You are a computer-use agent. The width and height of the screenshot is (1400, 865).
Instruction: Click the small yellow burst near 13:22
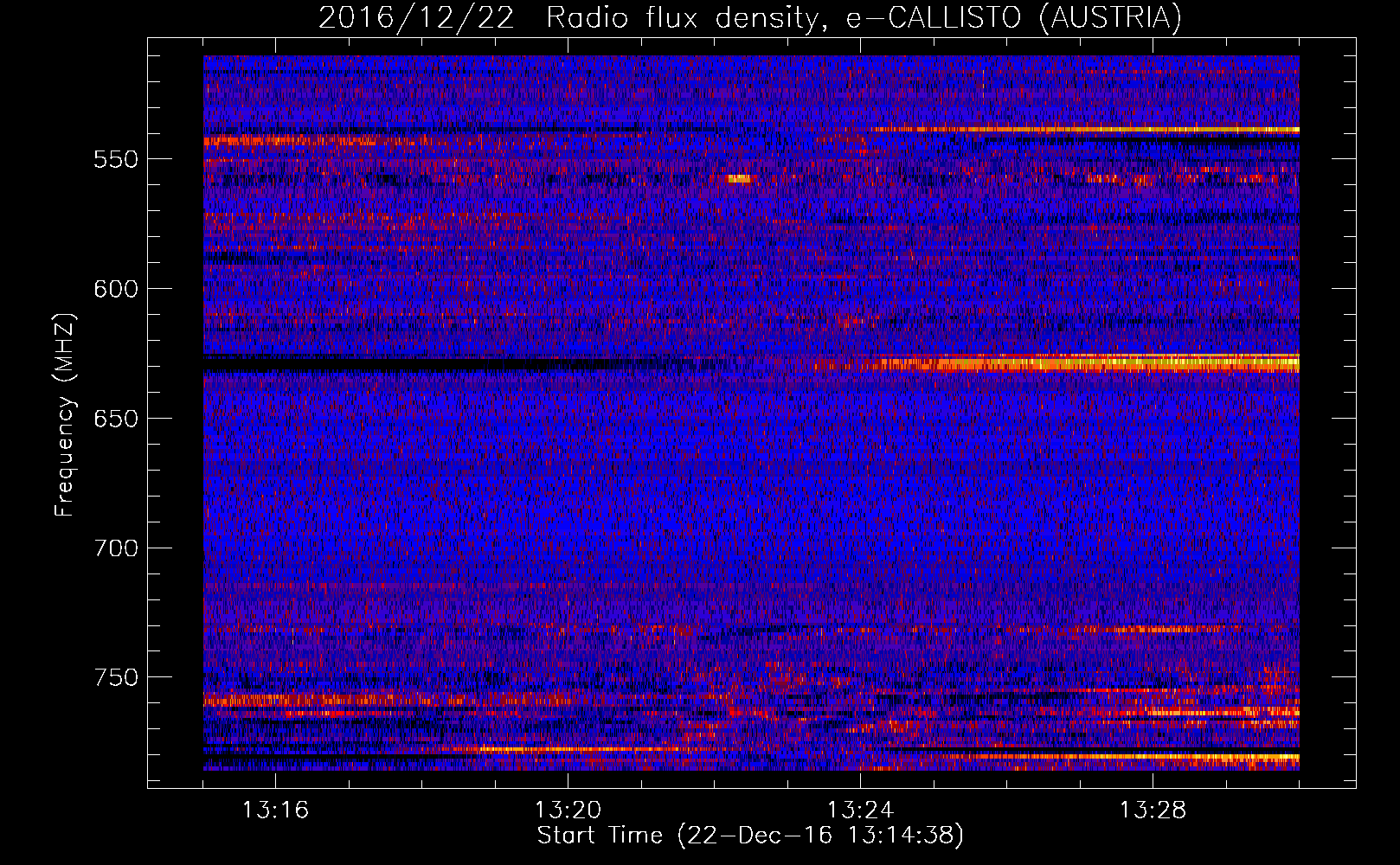tap(739, 179)
